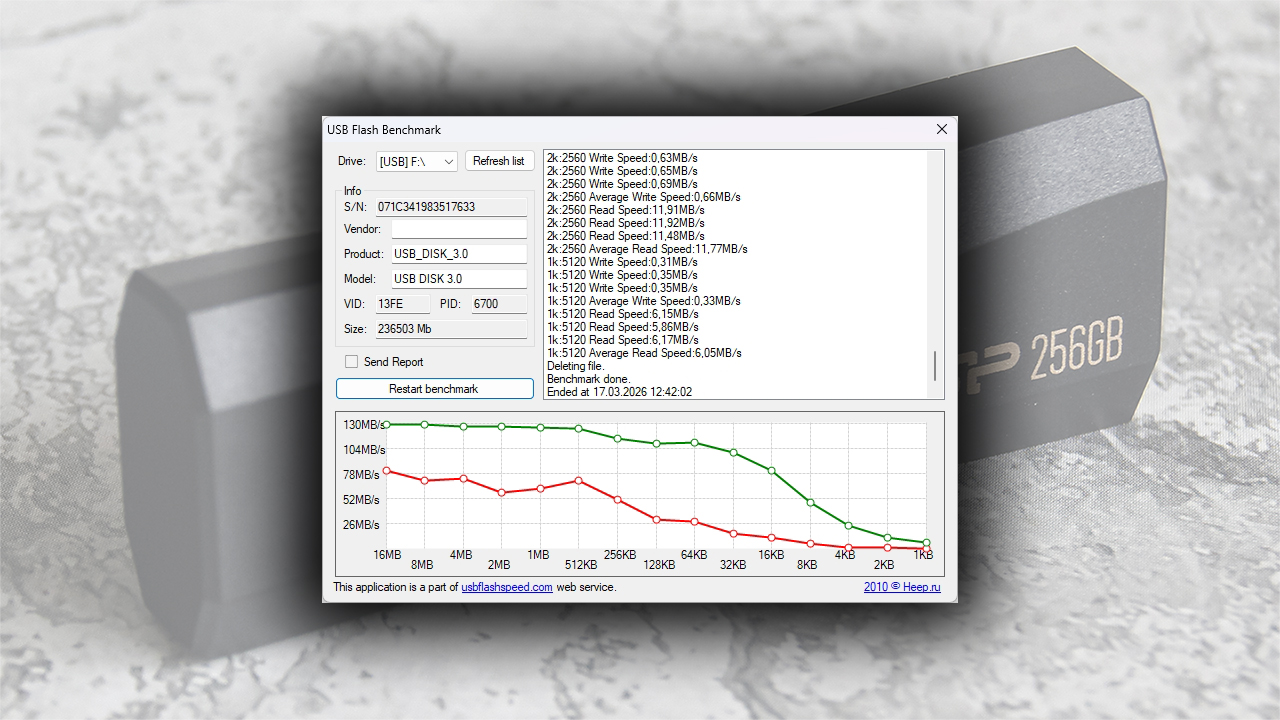Viewport: 1280px width, 720px height.
Task: Click the empty Vendor field
Action: [451, 229]
